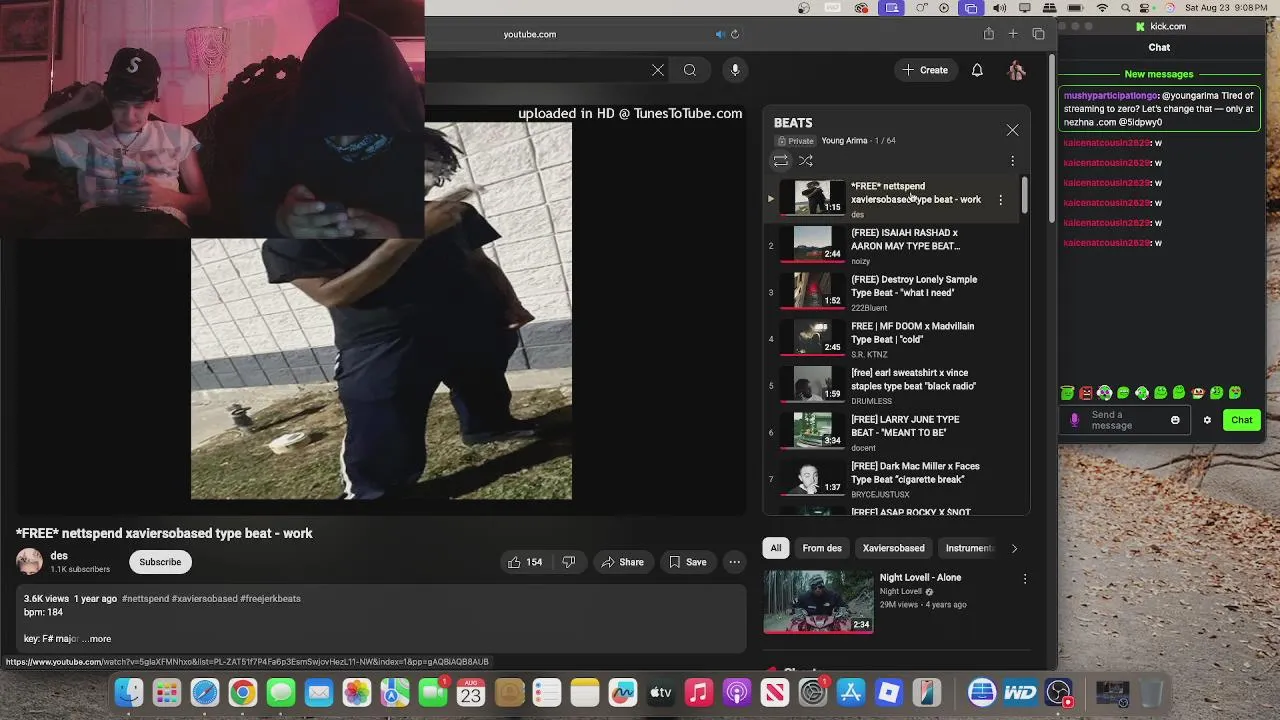Viewport: 1280px width, 720px height.
Task: Click Send a message chat input
Action: pyautogui.click(x=1125, y=420)
